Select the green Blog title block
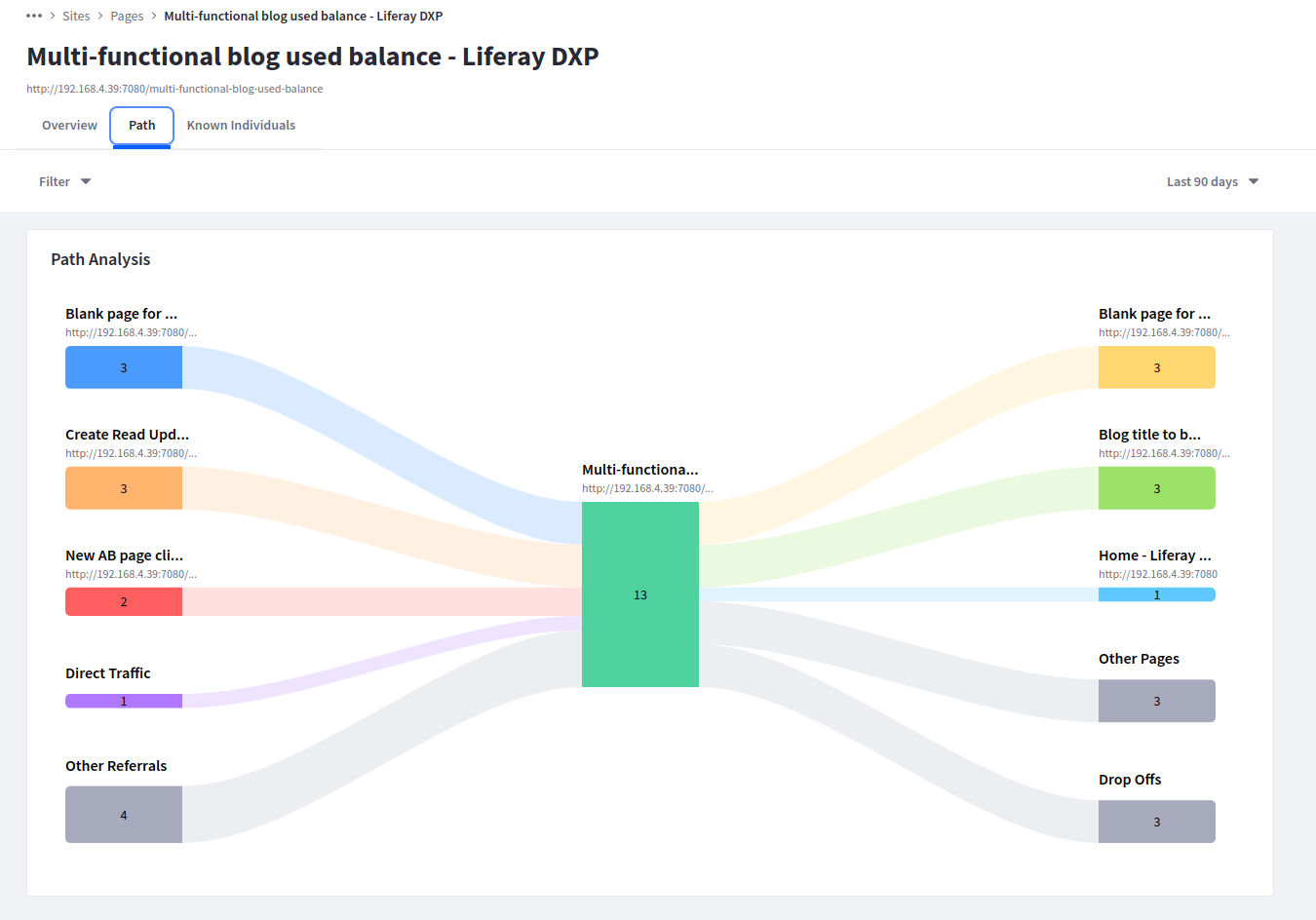Image resolution: width=1316 pixels, height=920 pixels. (1157, 488)
